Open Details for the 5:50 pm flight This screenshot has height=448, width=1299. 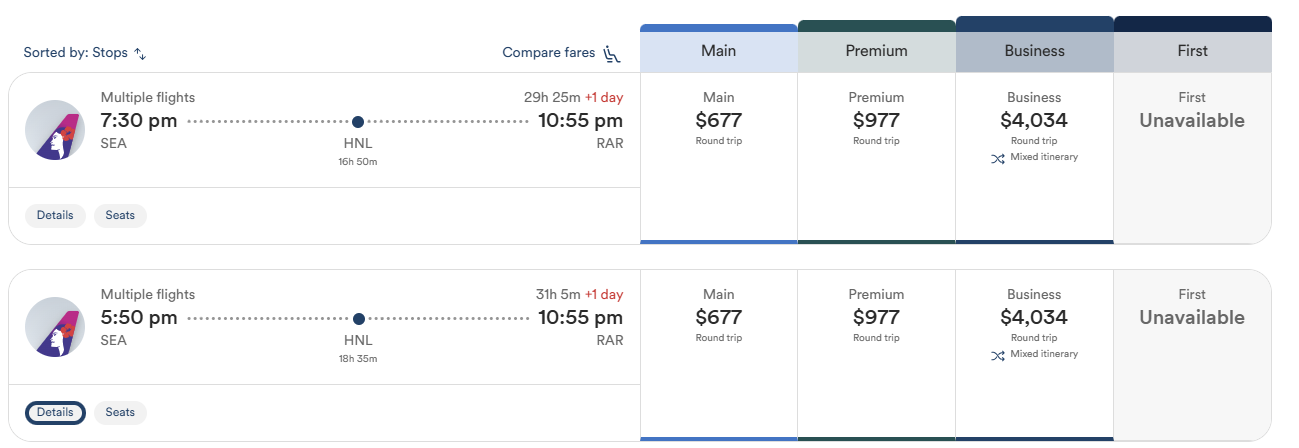point(55,412)
